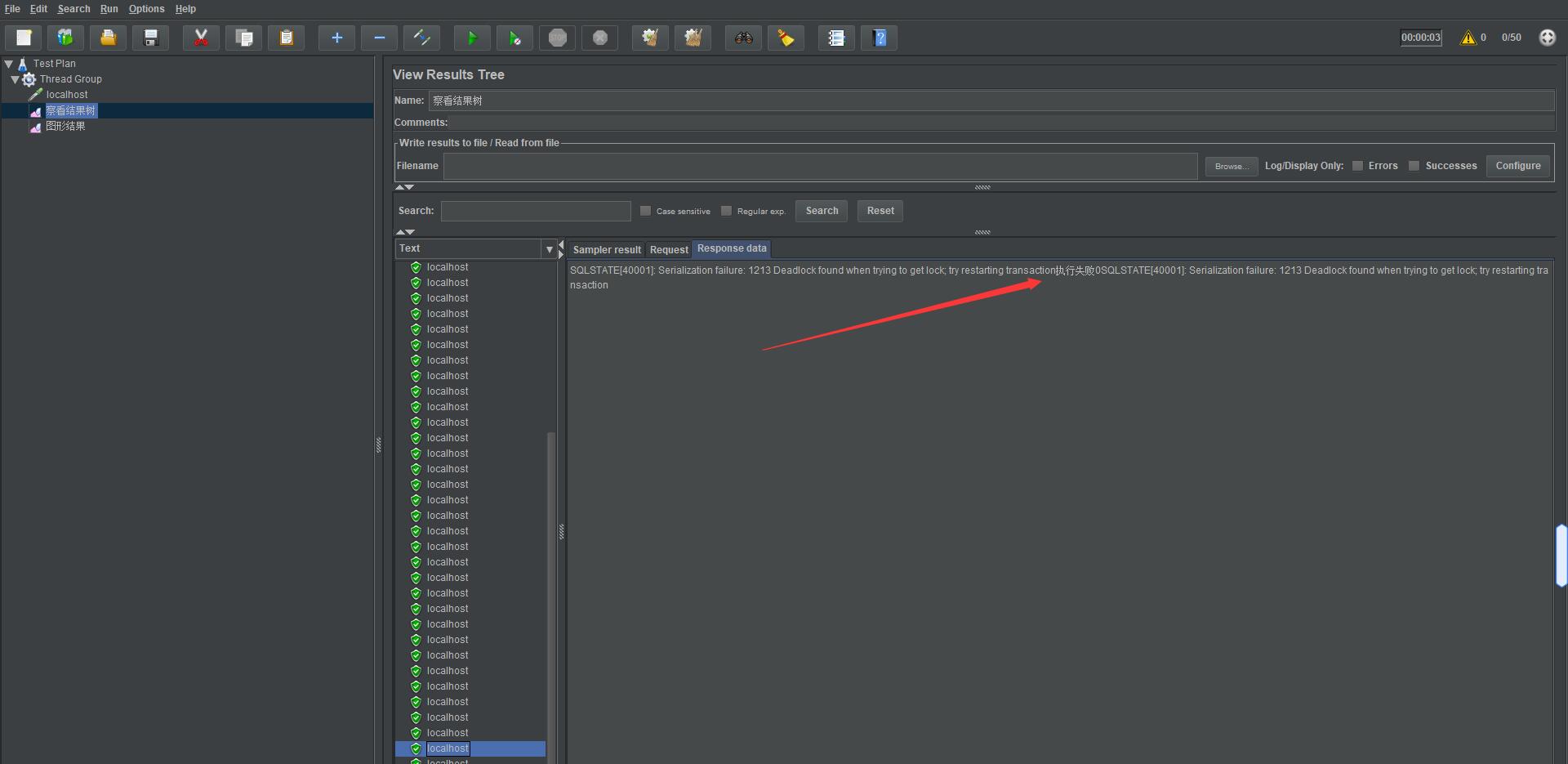The height and width of the screenshot is (764, 1568).
Task: Click the Toggle enable/disable icon
Action: [421, 38]
